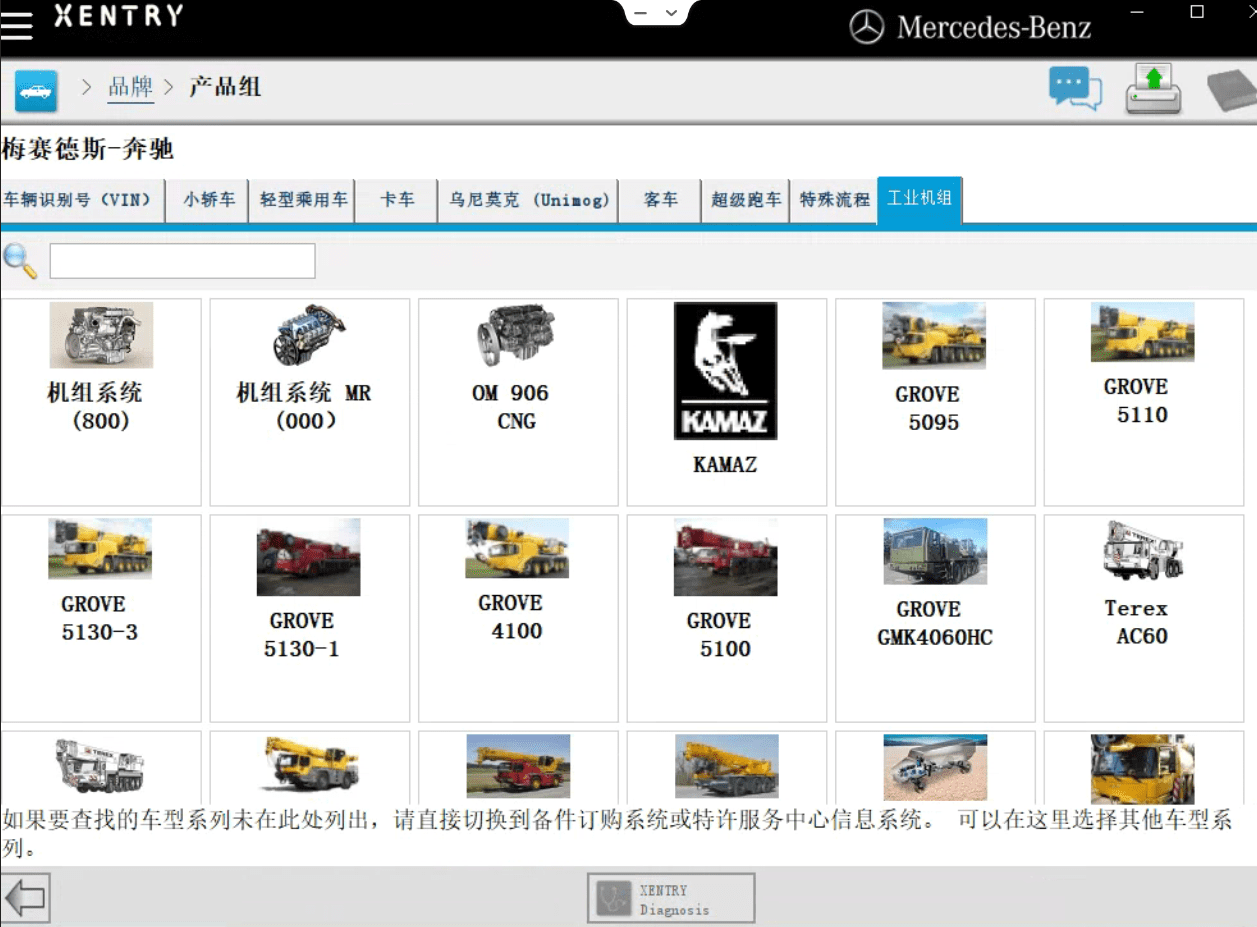Enable the 特殊流程 tab

click(x=833, y=200)
